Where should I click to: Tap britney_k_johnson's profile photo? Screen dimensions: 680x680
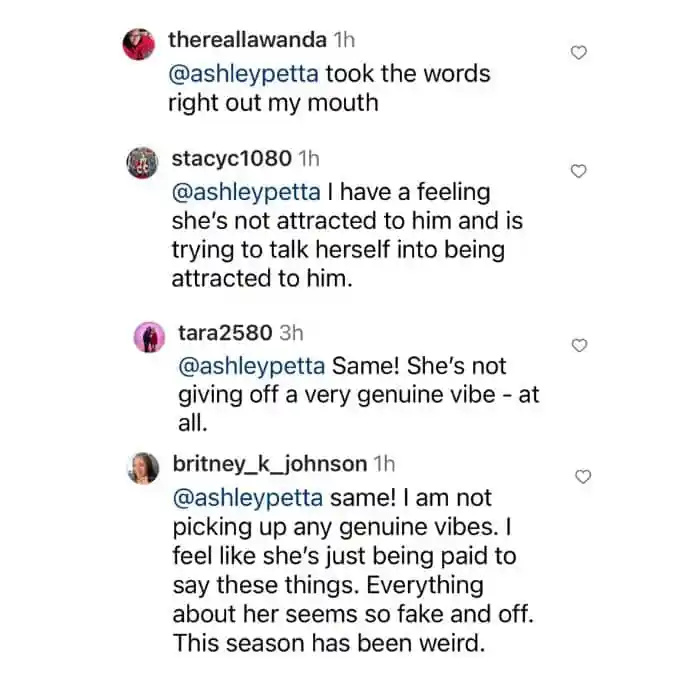click(143, 468)
